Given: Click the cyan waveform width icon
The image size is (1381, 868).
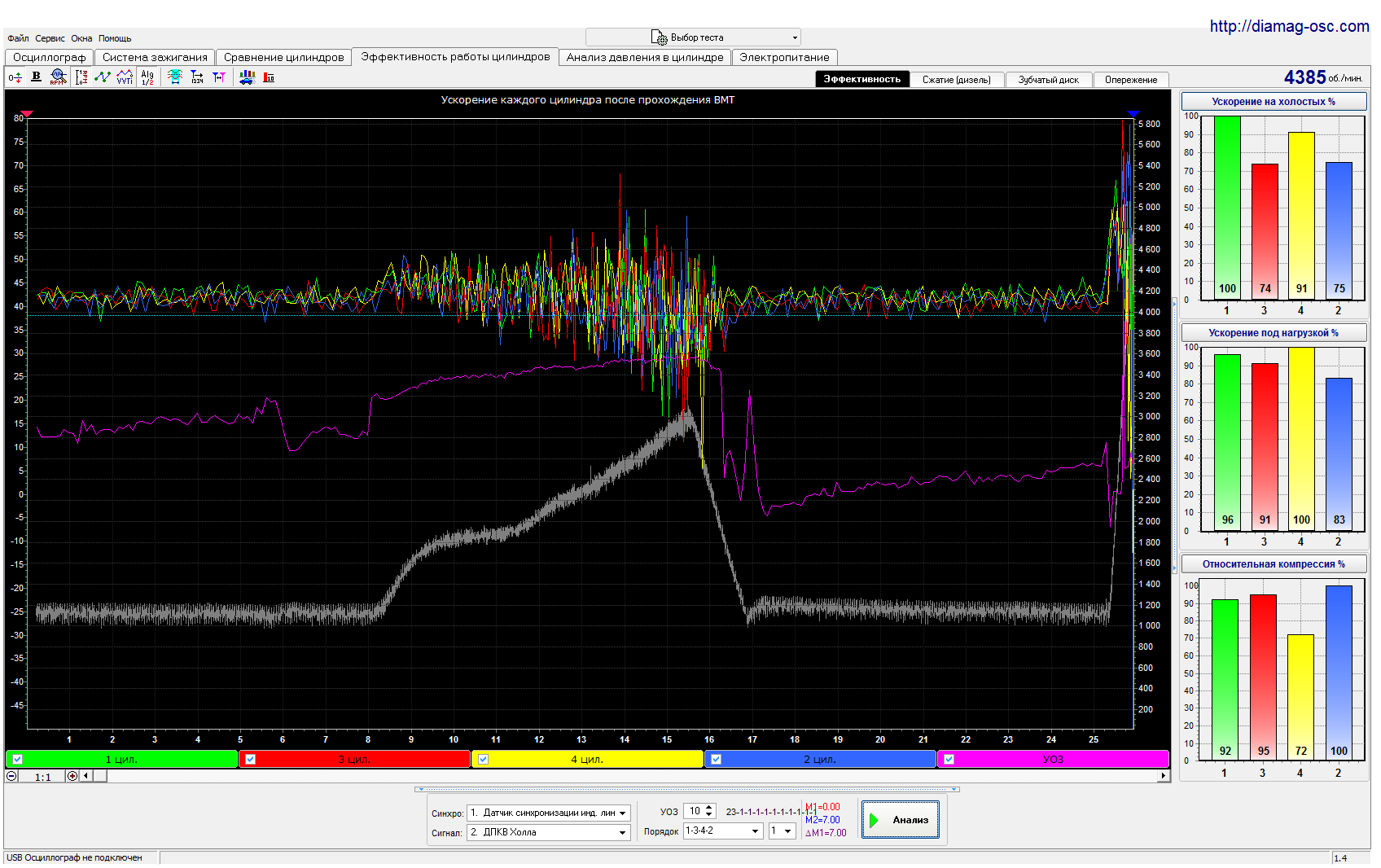Looking at the screenshot, I should point(174,77).
